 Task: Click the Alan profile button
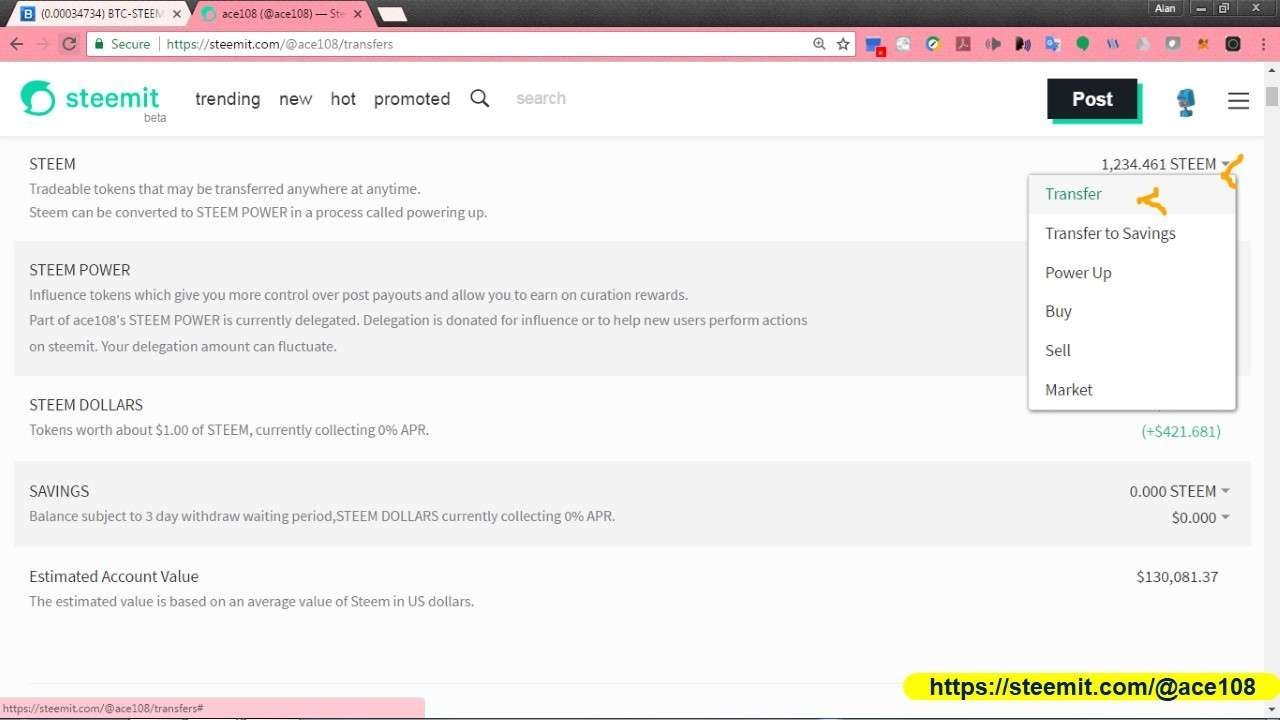(x=1166, y=8)
